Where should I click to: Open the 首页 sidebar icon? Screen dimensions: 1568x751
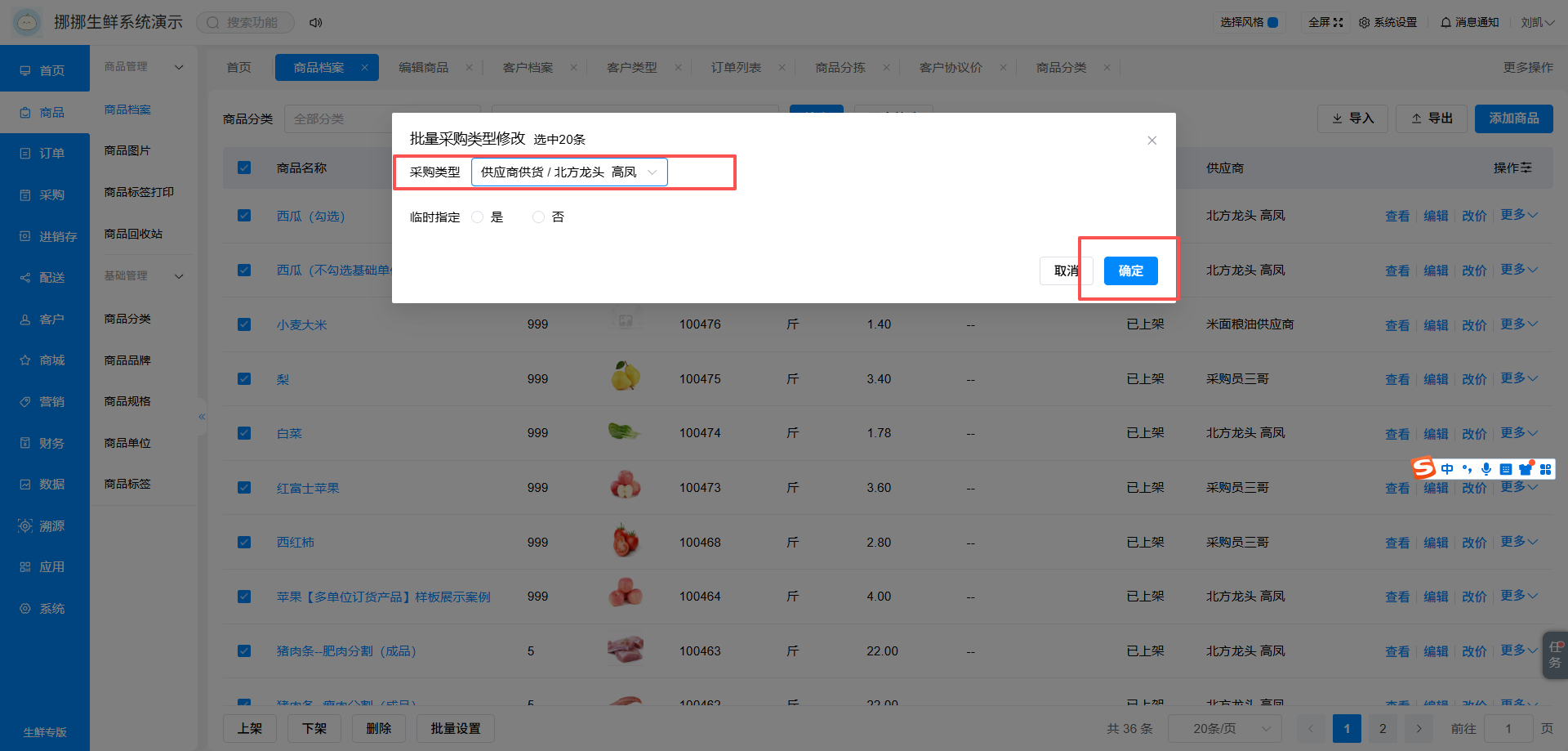(x=25, y=71)
